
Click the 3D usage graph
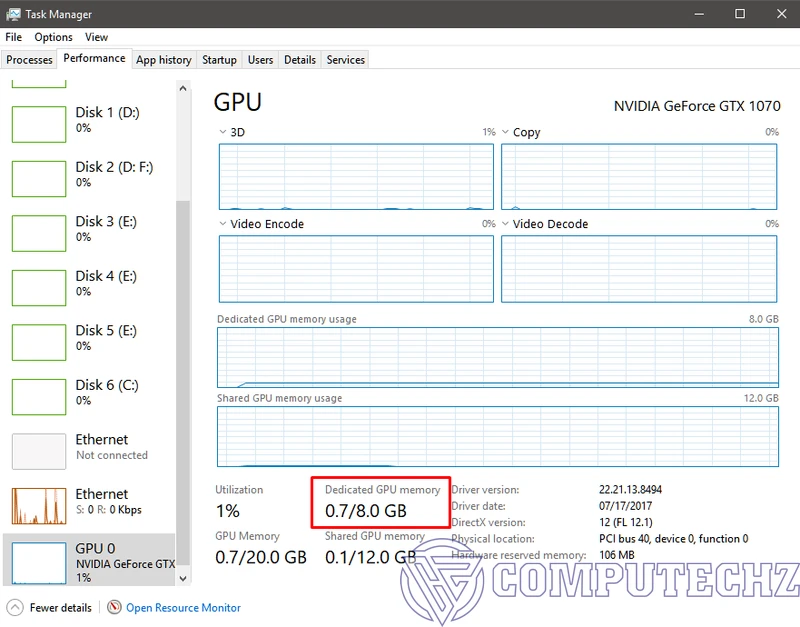pos(356,177)
